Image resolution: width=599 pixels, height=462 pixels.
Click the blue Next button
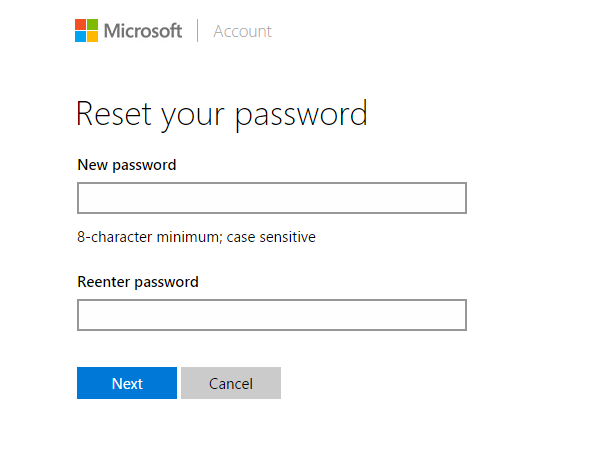pos(127,383)
